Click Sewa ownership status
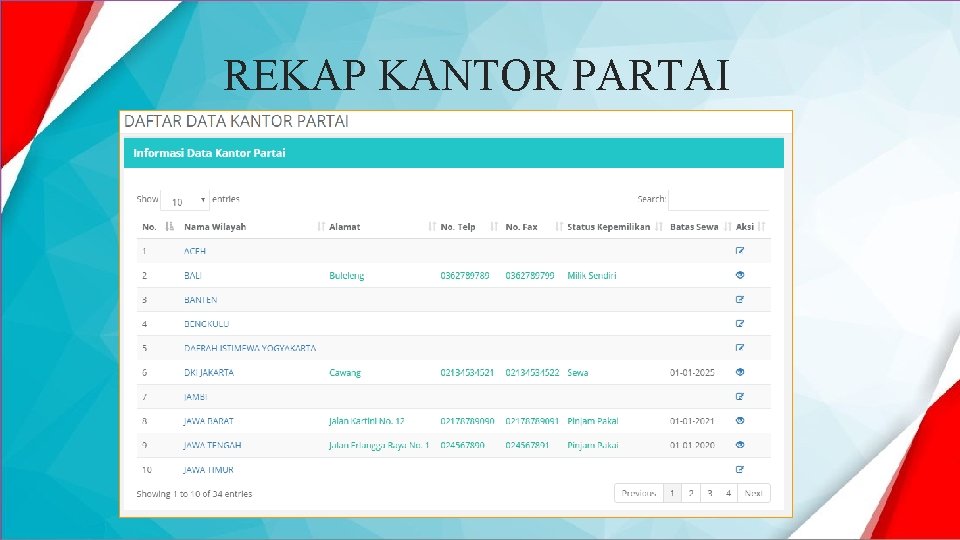The image size is (960, 540). 577,372
